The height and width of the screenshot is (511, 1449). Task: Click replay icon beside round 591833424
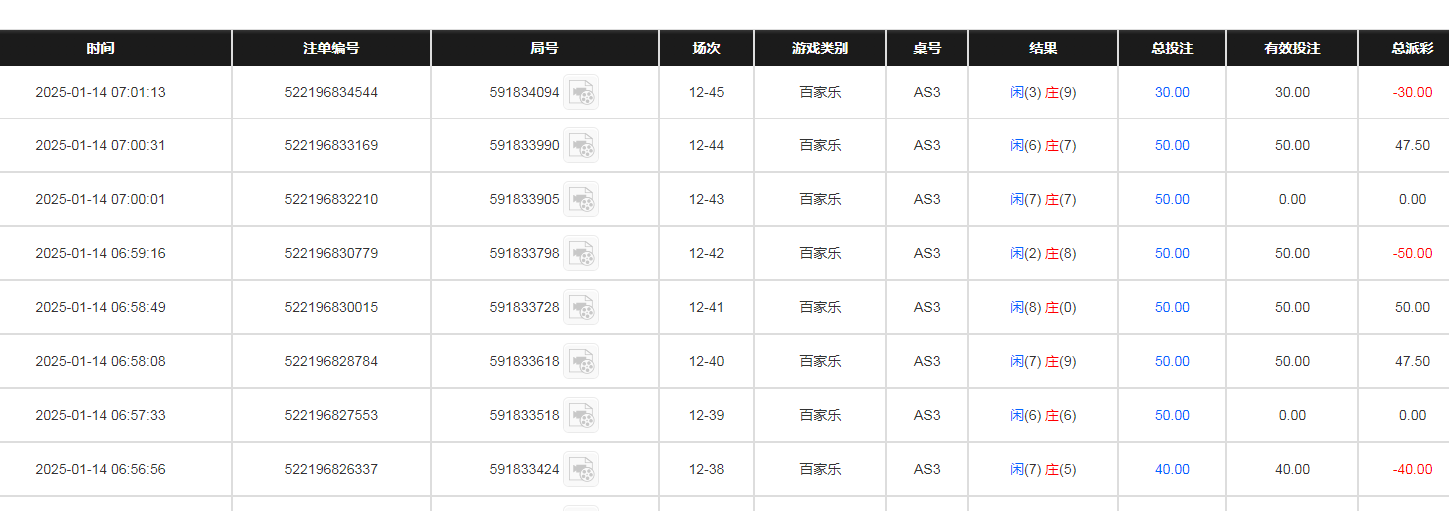[x=581, y=469]
